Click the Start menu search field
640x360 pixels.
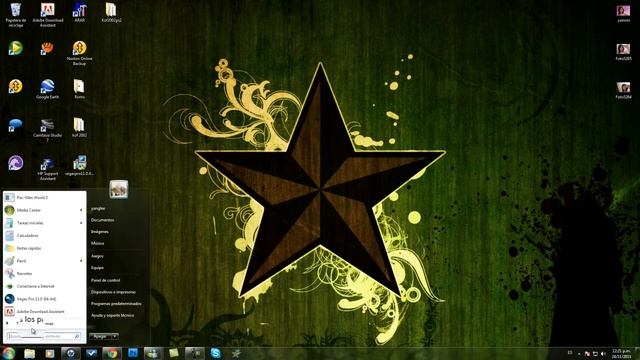pos(43,336)
